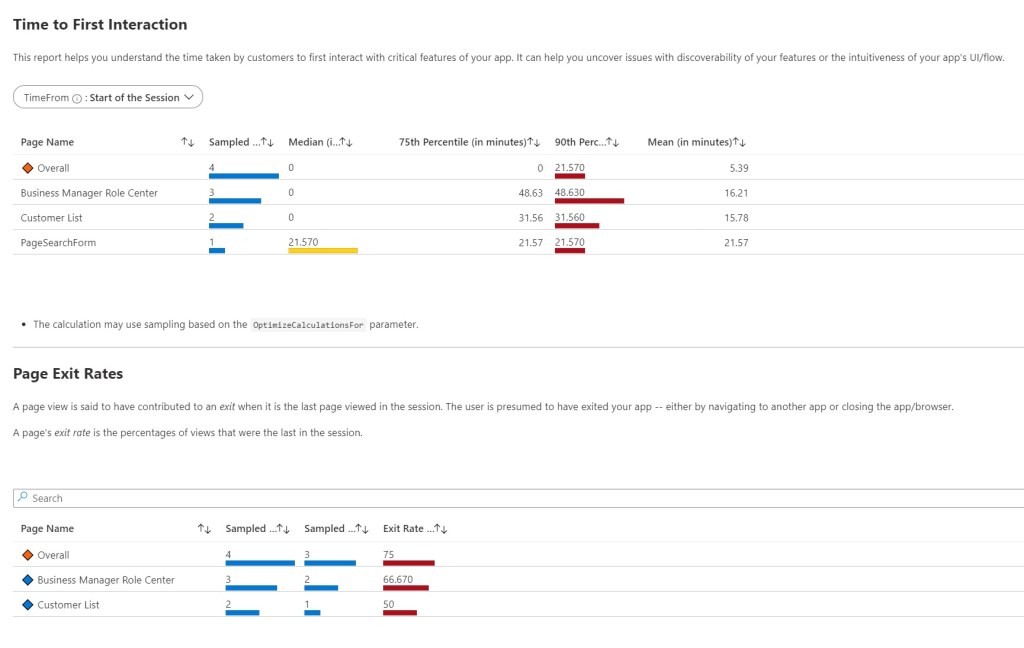Click the yellow Median bar for PageSearchForm
This screenshot has height=648, width=1024.
[323, 250]
